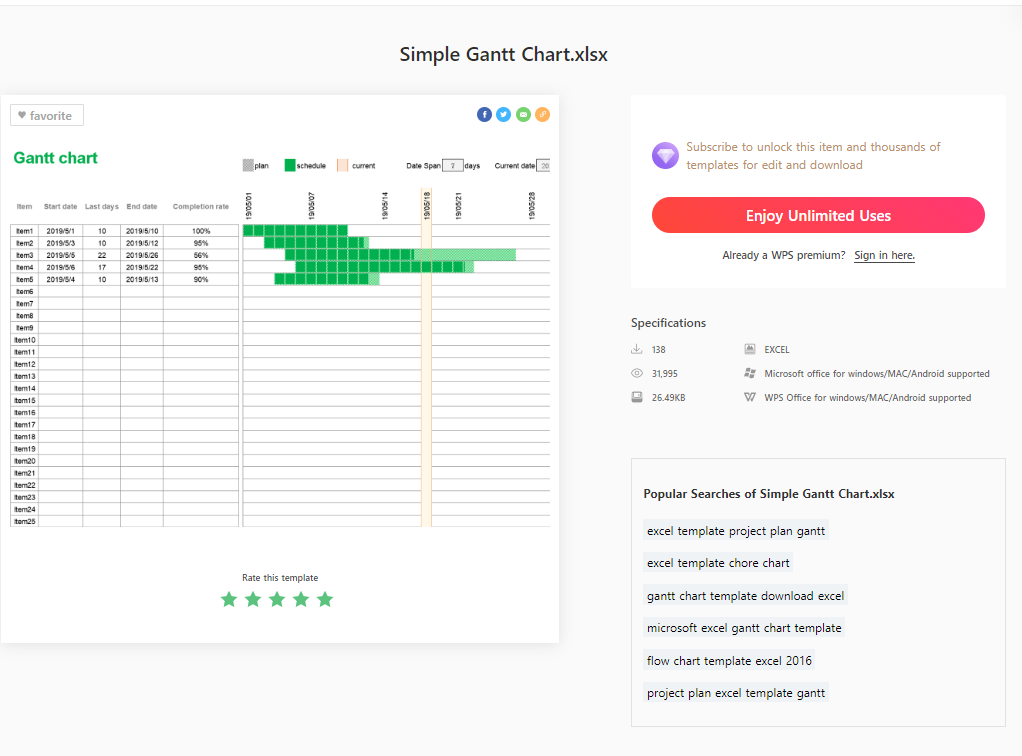
Task: Give a five-star rating with the last star
Action: click(x=324, y=599)
